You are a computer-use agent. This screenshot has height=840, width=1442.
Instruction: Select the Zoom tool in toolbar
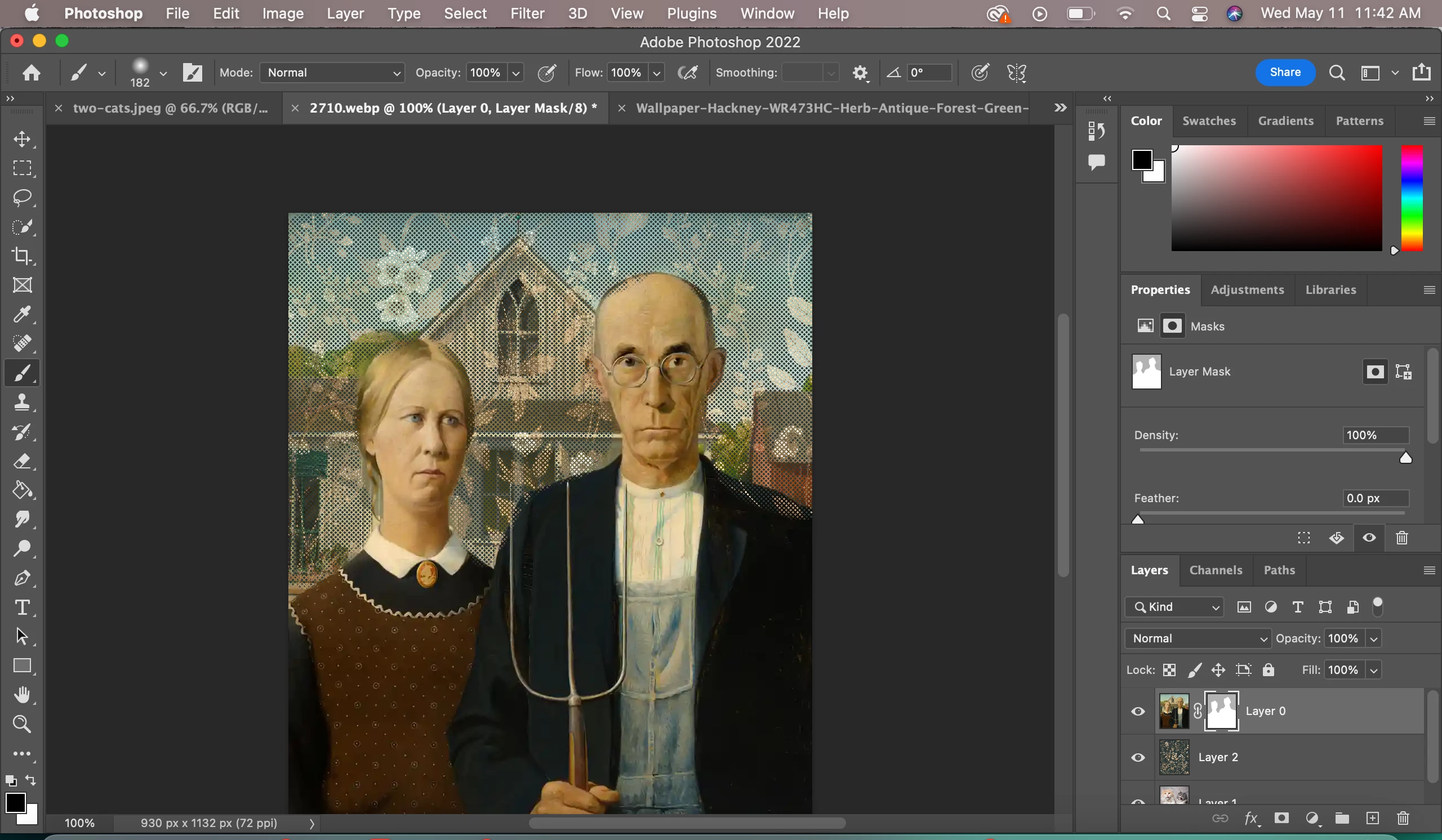pos(23,724)
